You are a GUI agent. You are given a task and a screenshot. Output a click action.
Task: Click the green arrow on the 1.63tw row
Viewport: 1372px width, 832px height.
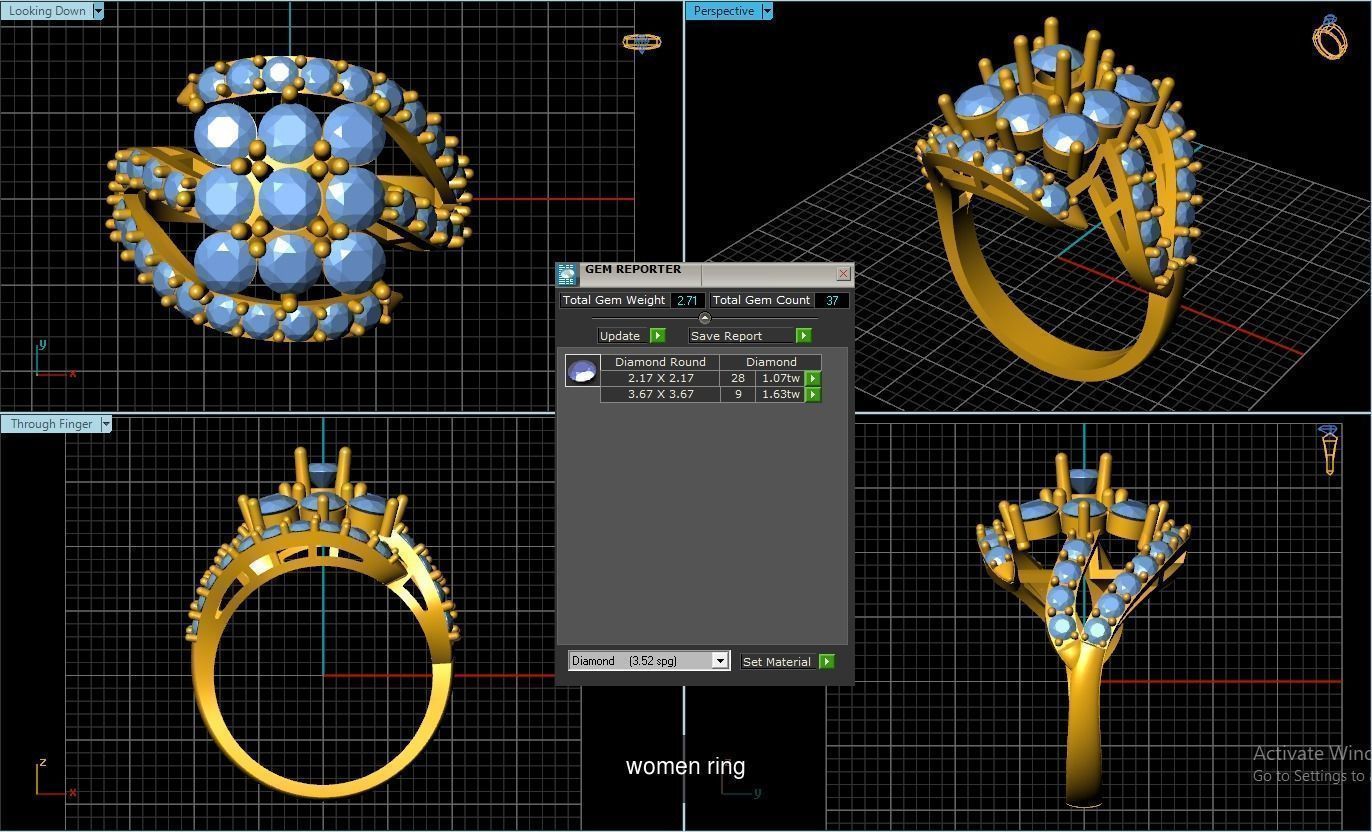point(813,395)
